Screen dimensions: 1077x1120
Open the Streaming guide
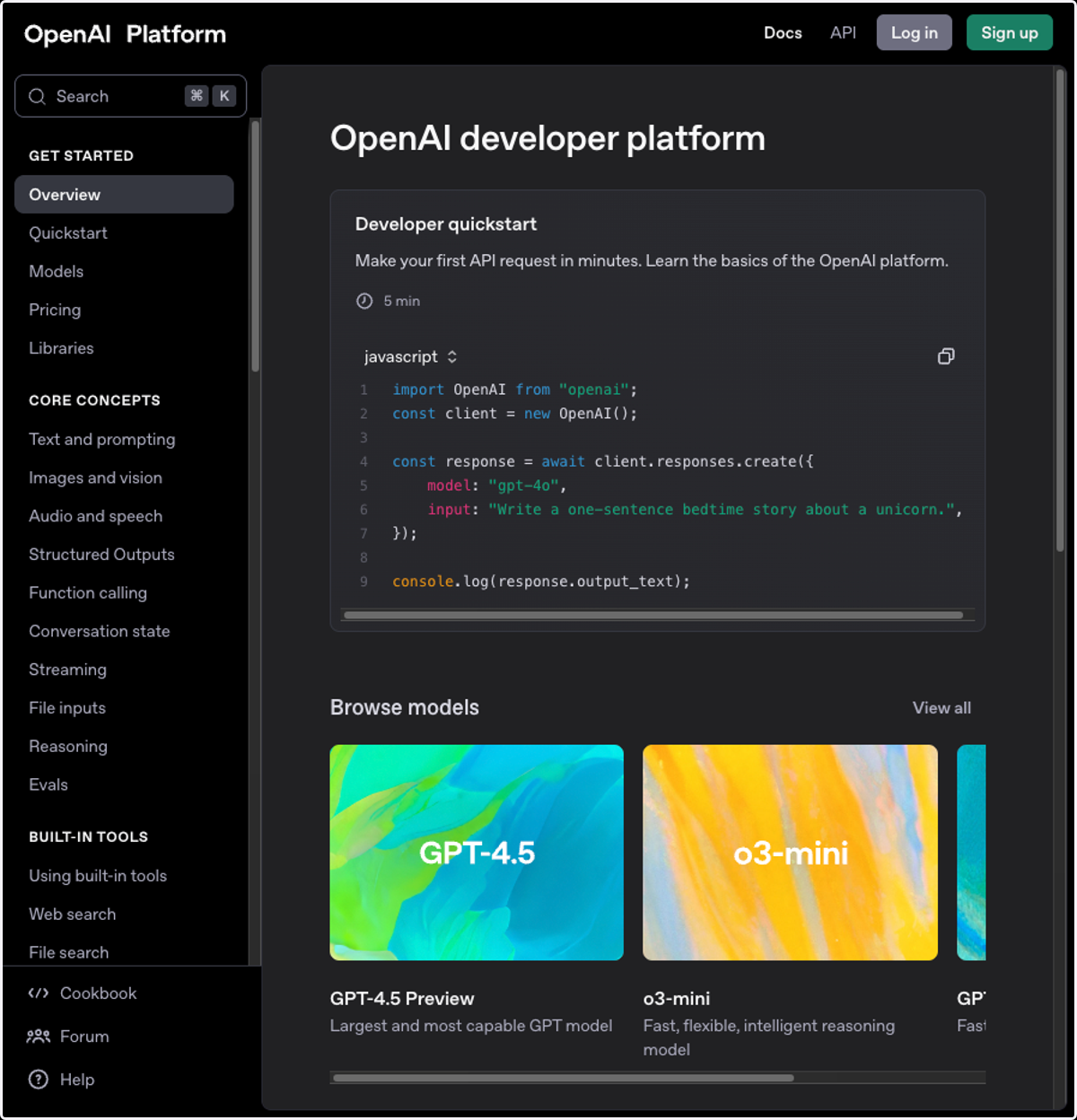pos(67,669)
